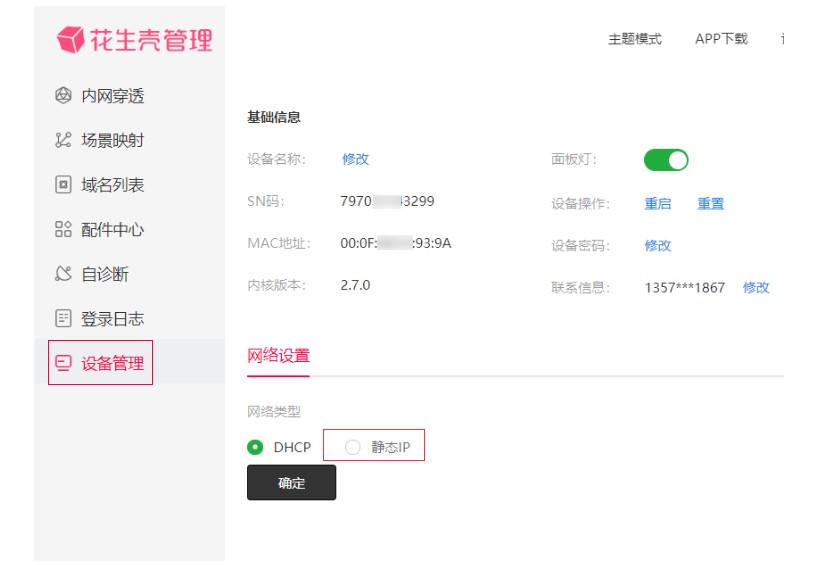
Task: Click the MAC地址 value ending 93:9A
Action: coord(396,243)
